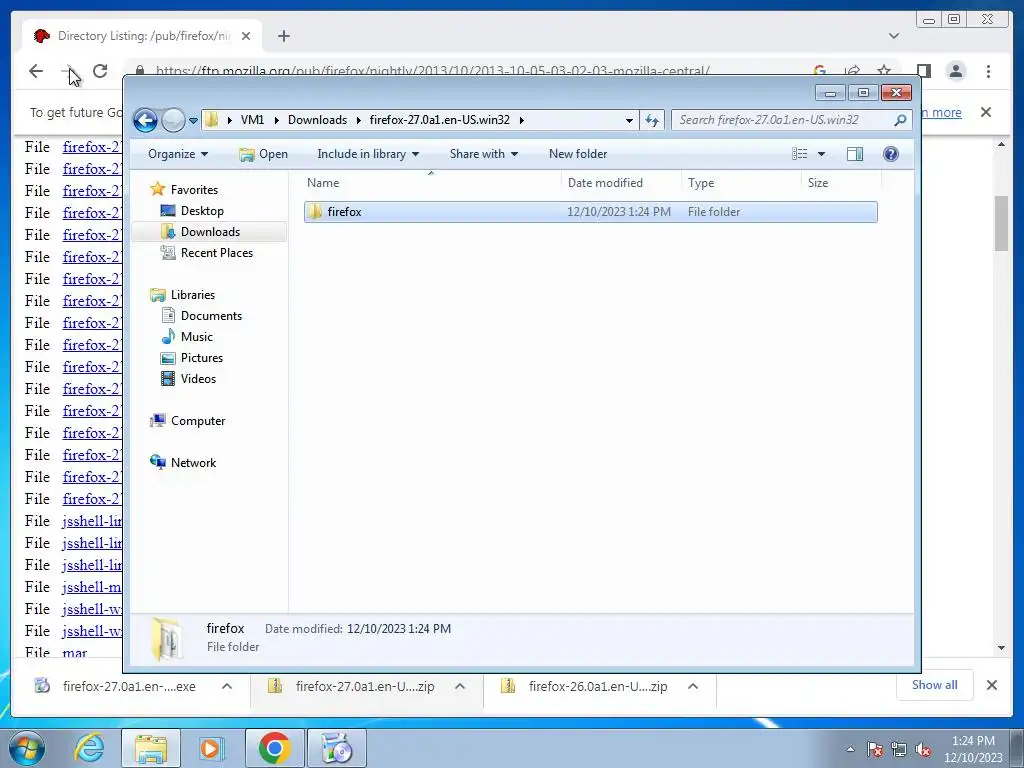The width and height of the screenshot is (1024, 768).
Task: Go back in the Chrome window
Action: coord(36,71)
